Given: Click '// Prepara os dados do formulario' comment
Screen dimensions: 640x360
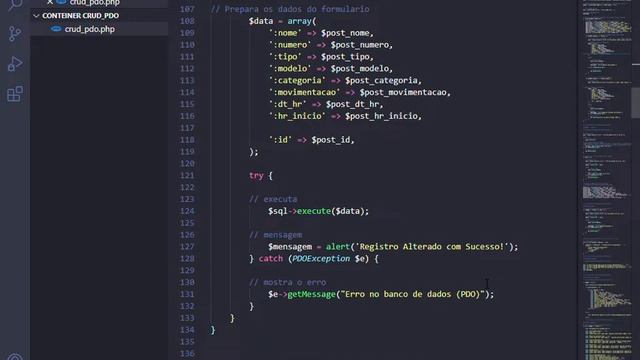Looking at the screenshot, I should click(290, 9).
